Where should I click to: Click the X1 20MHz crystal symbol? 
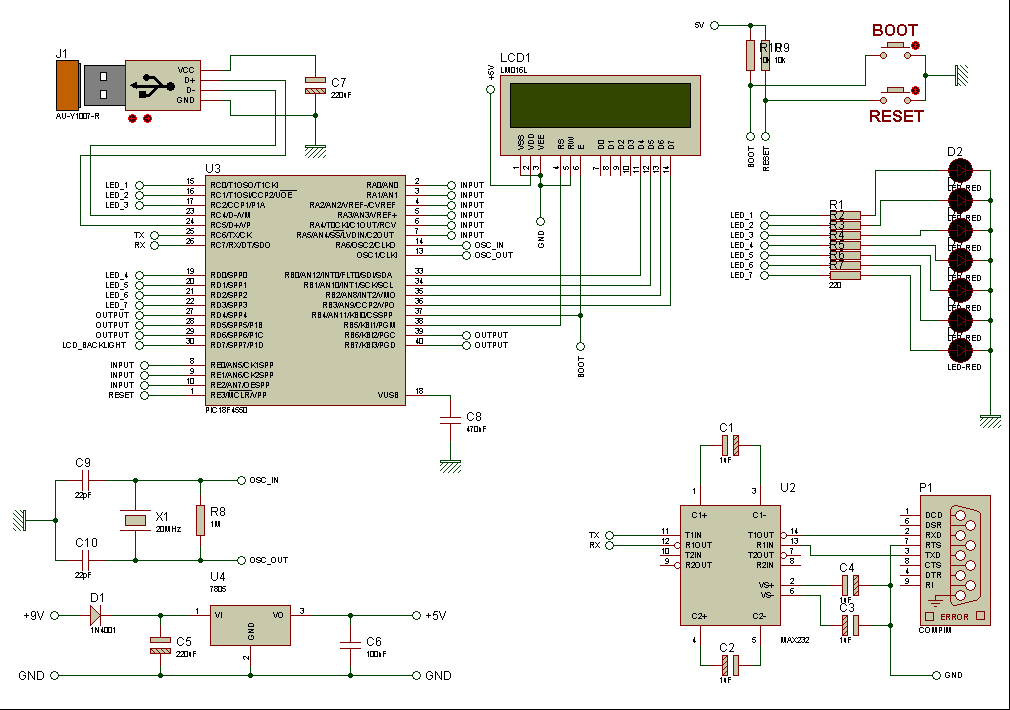coord(134,520)
